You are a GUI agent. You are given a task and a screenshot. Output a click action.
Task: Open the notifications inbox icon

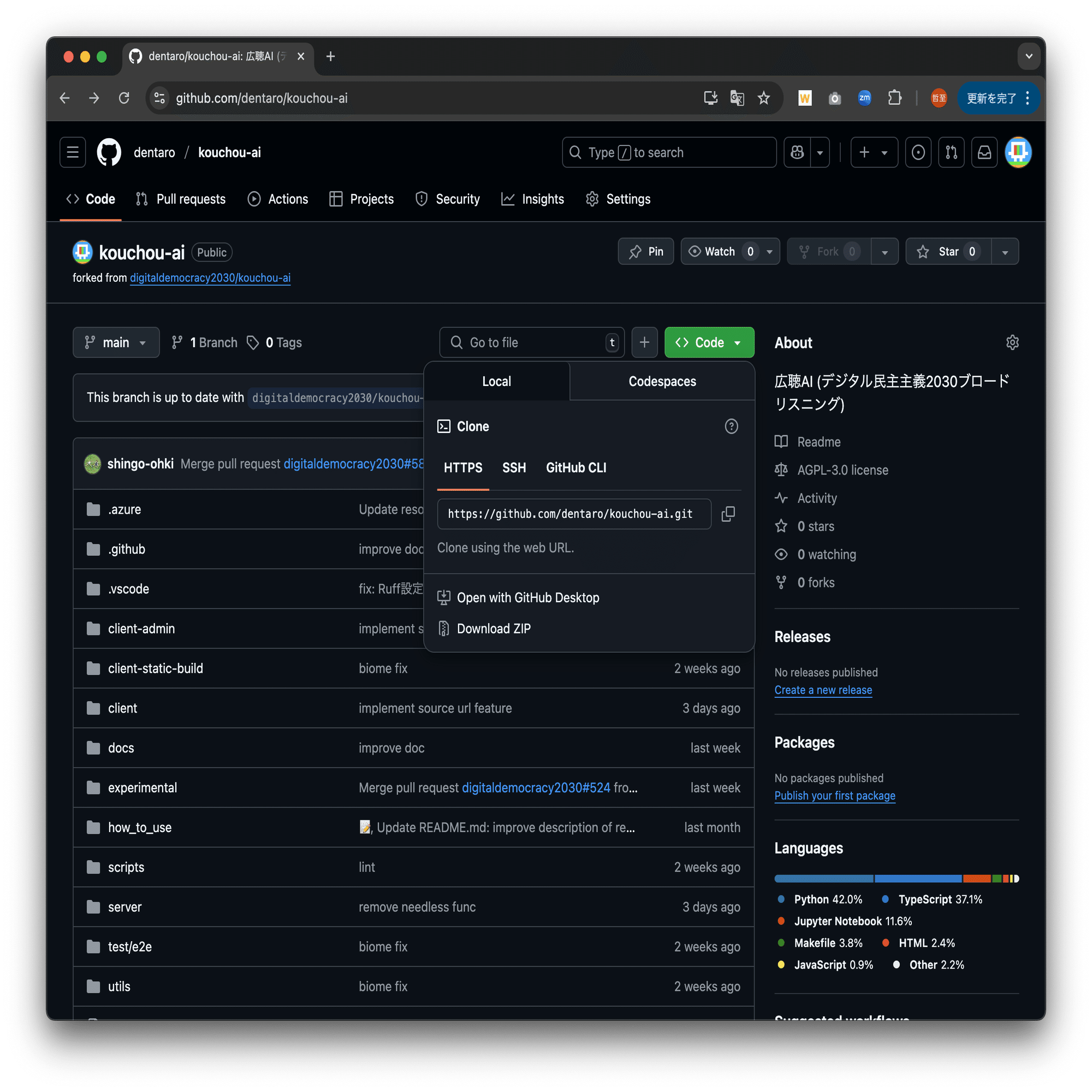(x=984, y=152)
